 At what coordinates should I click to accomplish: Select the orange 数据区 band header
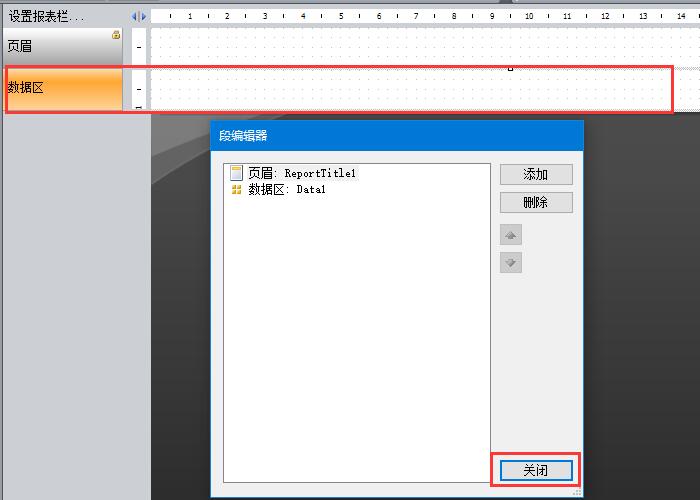tap(60, 88)
